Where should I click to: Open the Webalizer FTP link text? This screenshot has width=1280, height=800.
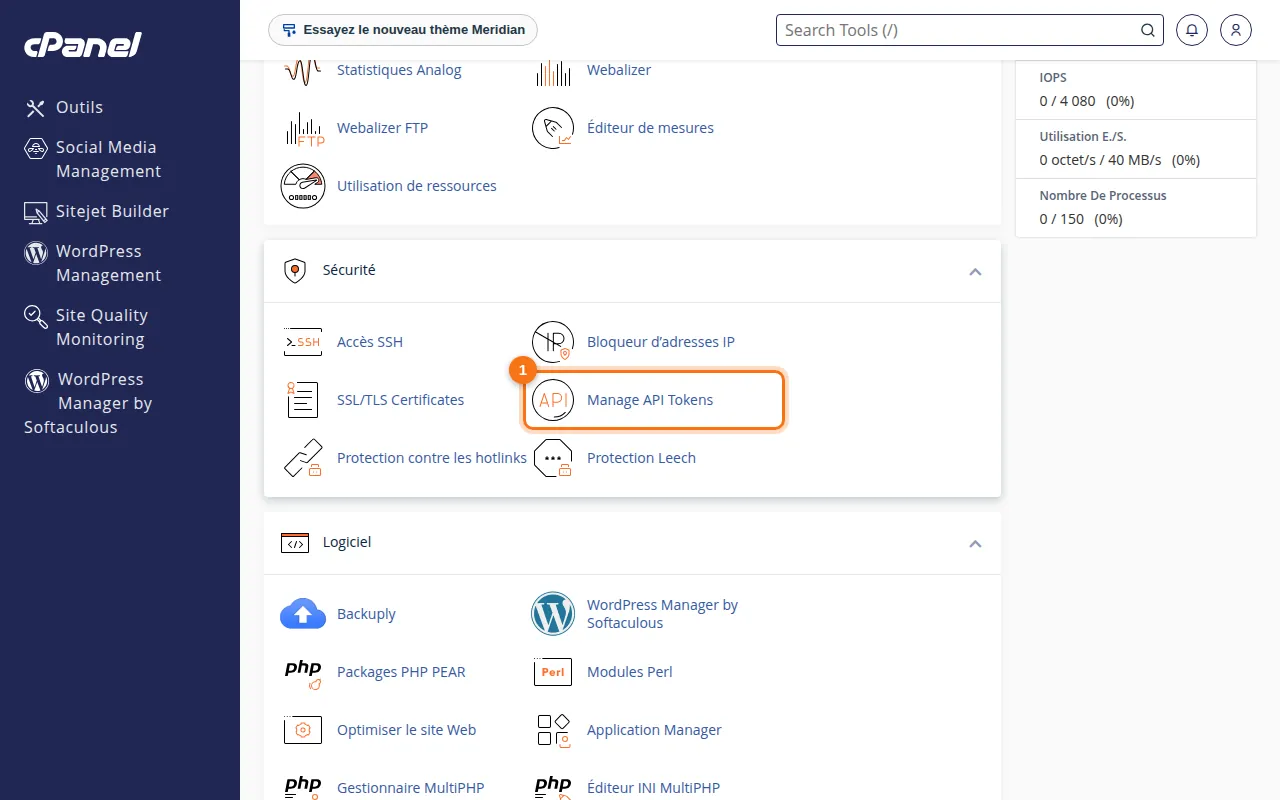(x=382, y=128)
